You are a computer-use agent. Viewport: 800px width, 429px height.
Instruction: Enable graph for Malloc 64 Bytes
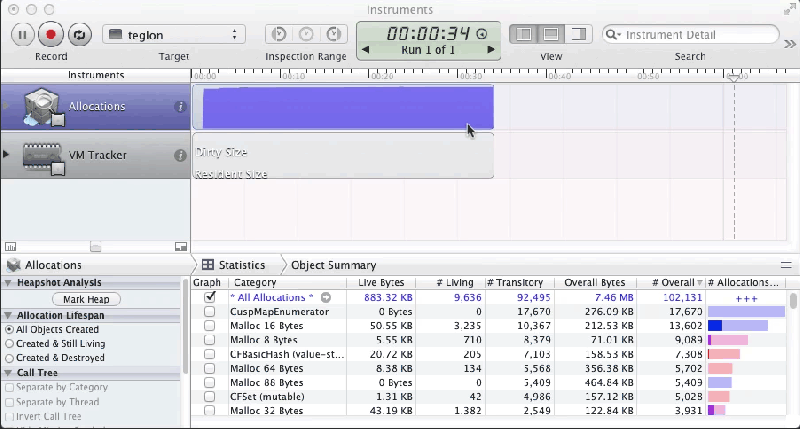coord(209,368)
